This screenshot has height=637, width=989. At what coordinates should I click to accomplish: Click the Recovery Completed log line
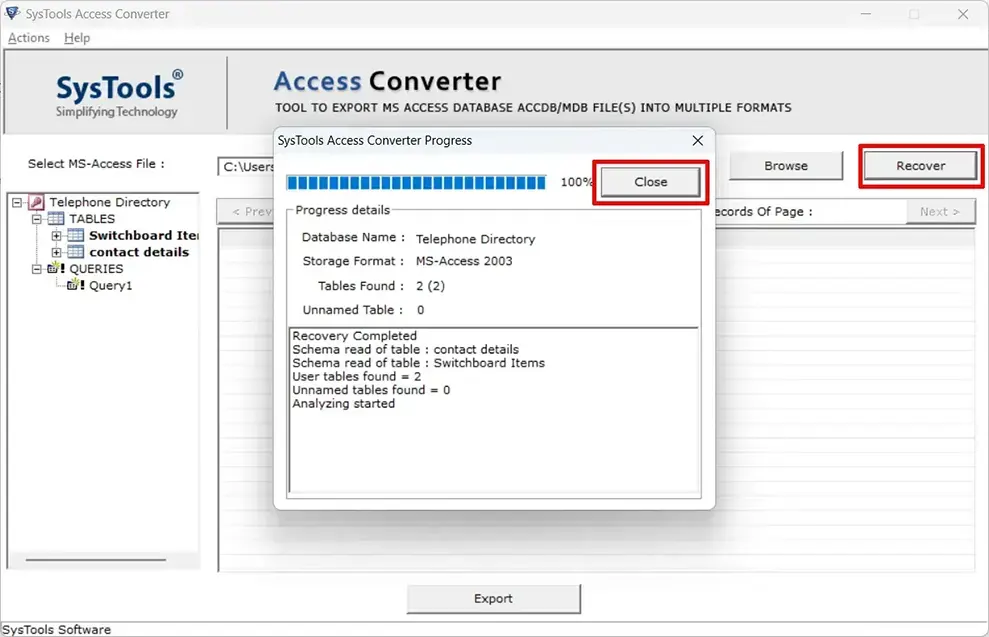pyautogui.click(x=354, y=336)
